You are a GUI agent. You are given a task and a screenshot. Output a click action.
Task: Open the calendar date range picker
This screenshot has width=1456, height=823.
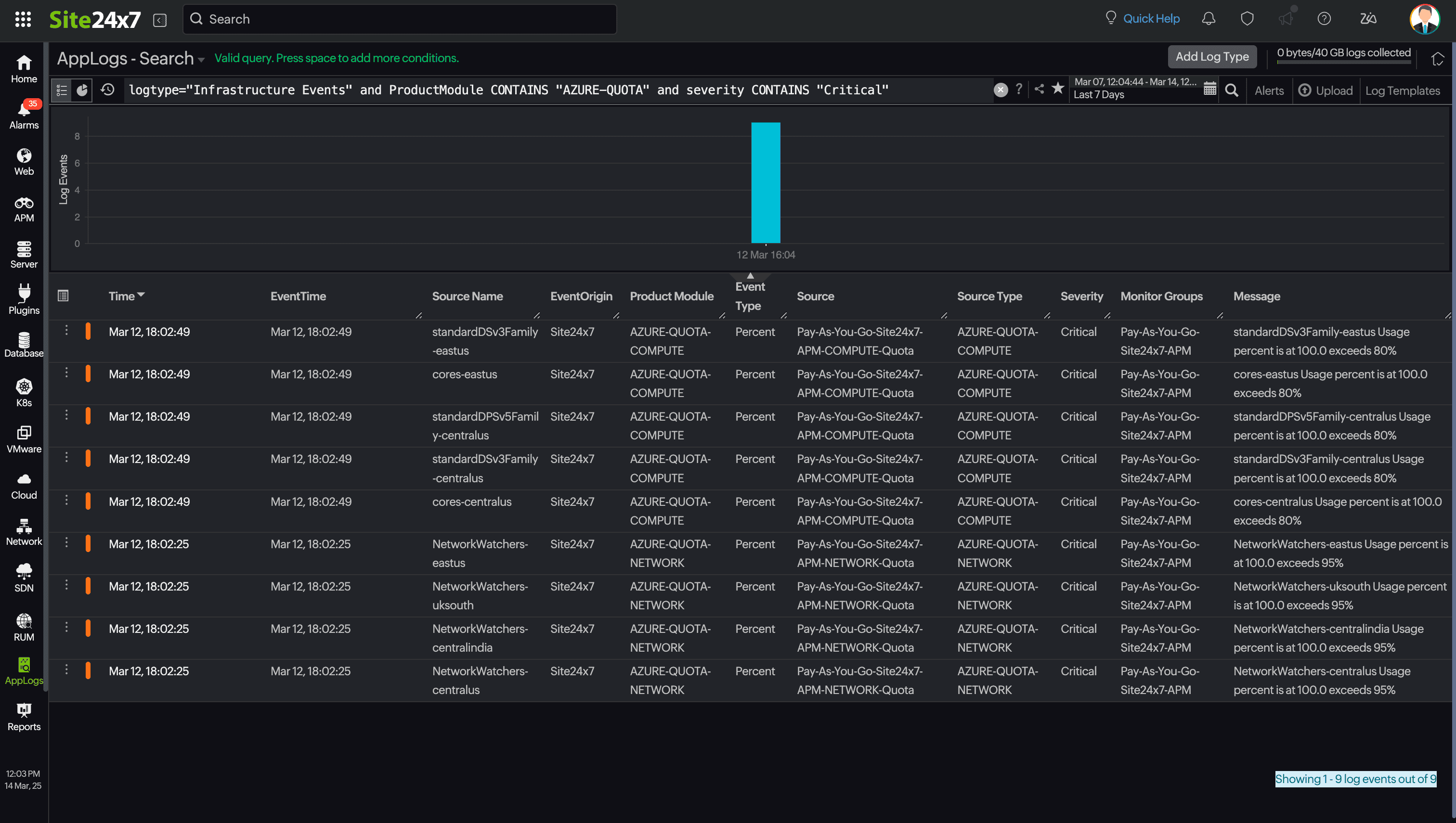(1209, 90)
